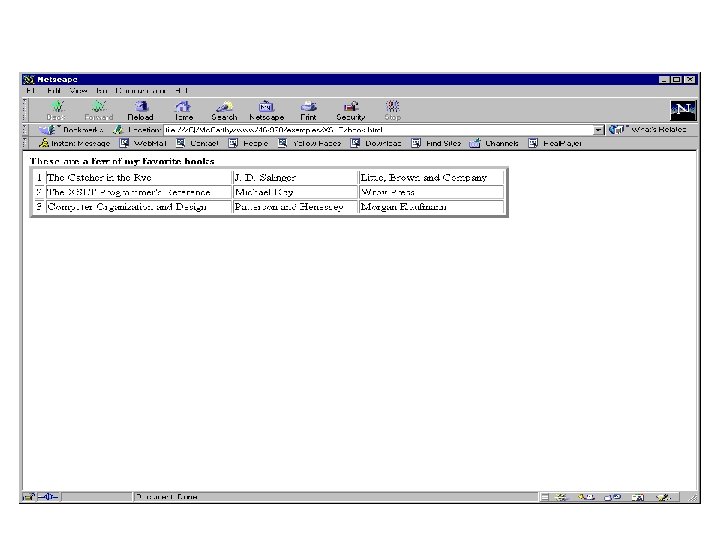Click 'Little, Brown and Company' cell

coord(431,178)
